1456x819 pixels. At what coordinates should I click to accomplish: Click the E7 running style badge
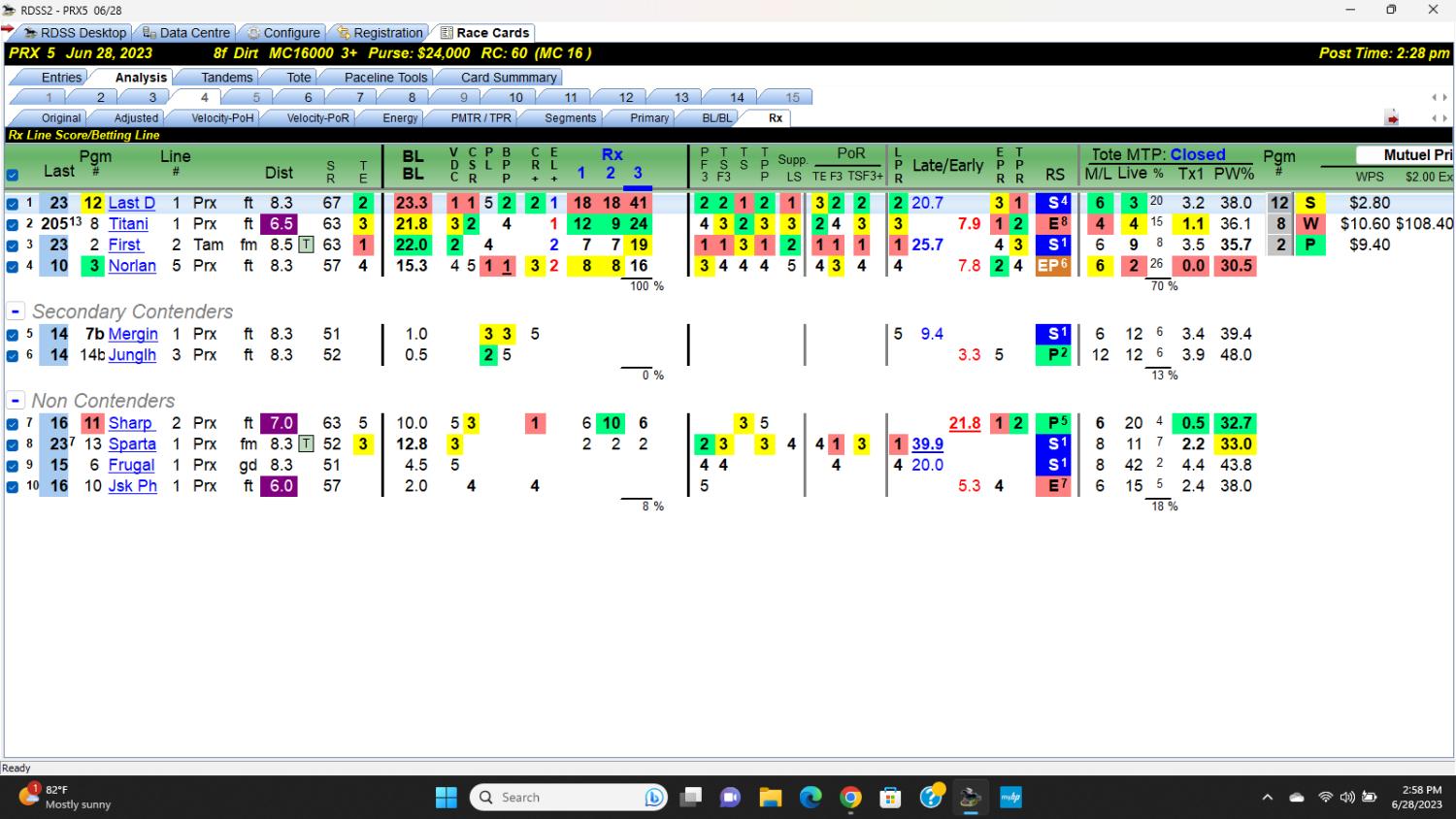click(1053, 486)
